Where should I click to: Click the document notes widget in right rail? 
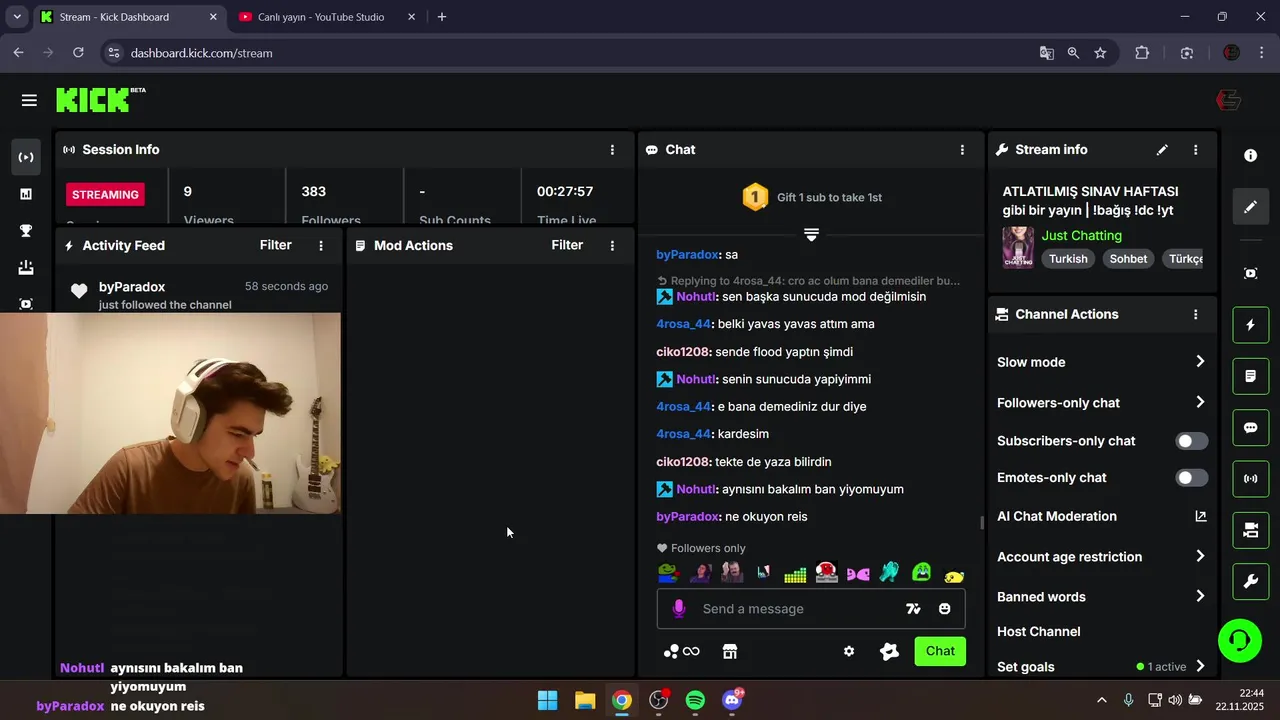pyautogui.click(x=1250, y=376)
